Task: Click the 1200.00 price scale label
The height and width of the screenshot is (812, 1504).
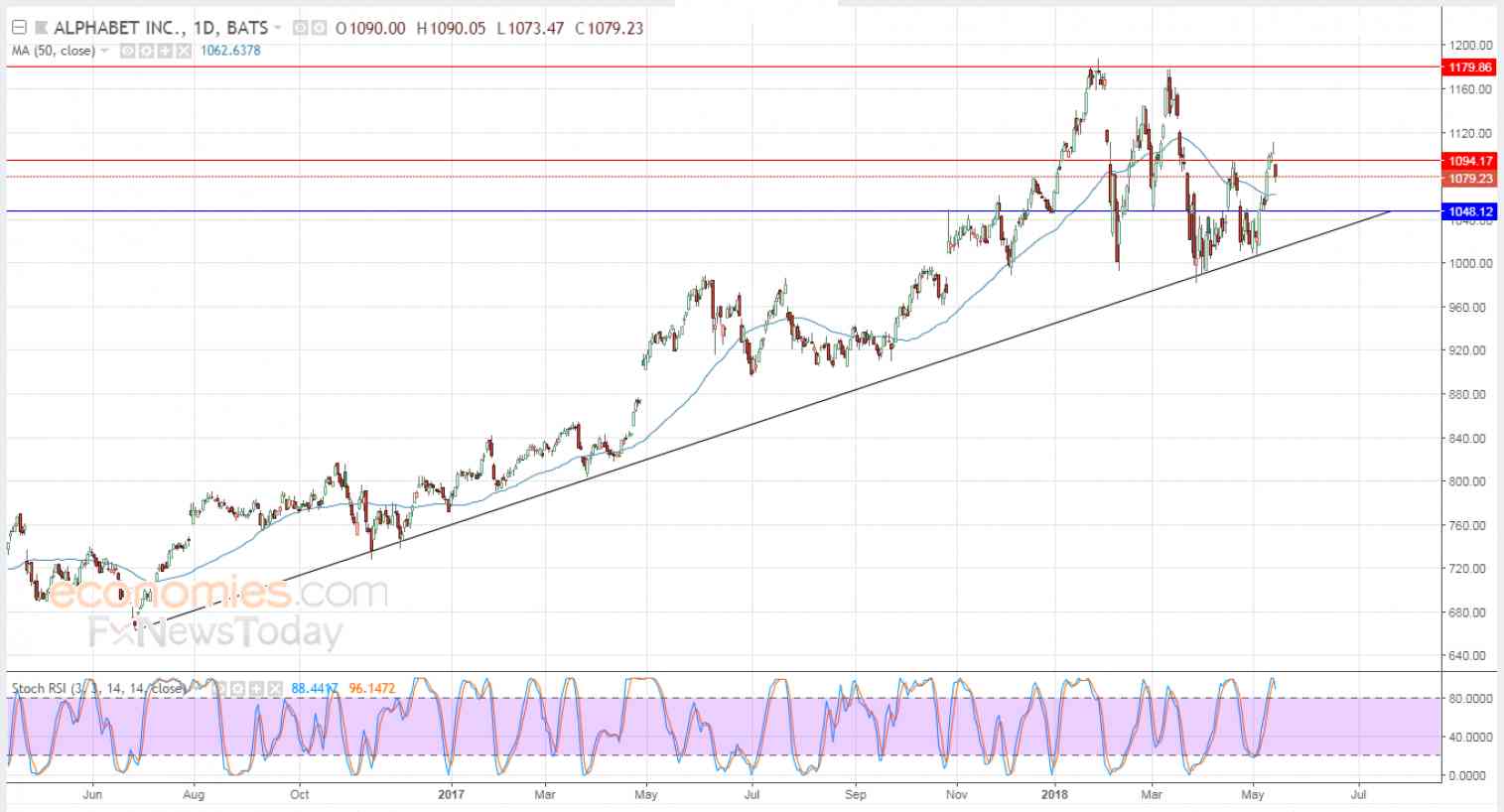Action: [1470, 45]
